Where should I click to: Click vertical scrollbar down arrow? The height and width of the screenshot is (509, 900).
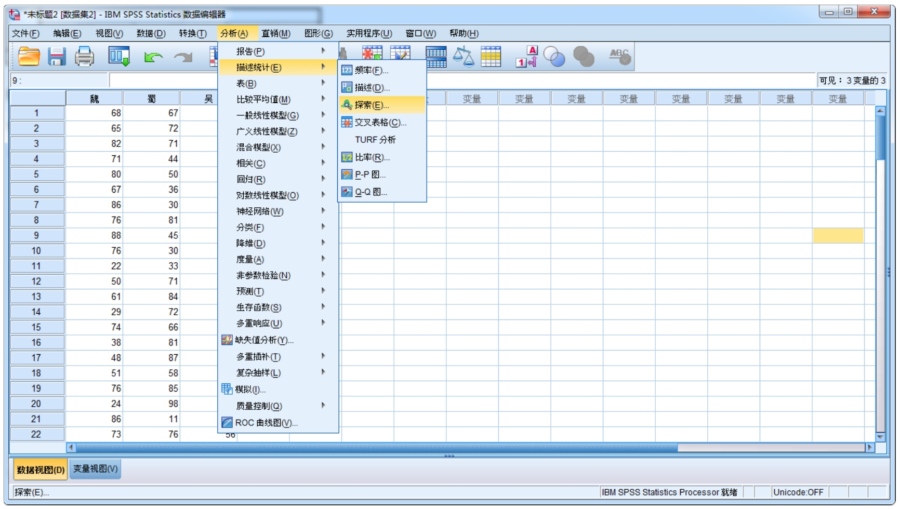[880, 437]
